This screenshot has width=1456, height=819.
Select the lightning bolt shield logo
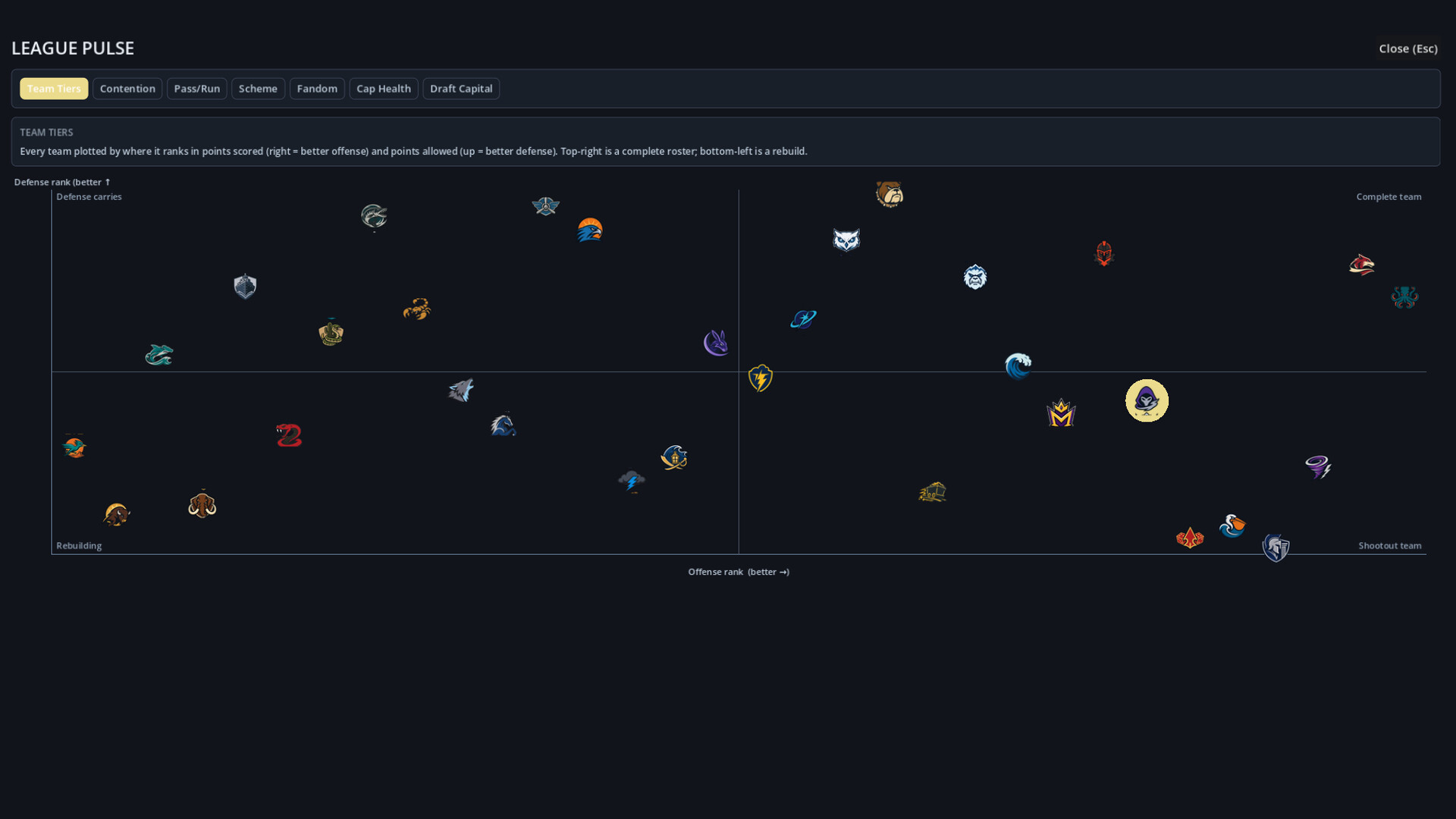click(761, 378)
